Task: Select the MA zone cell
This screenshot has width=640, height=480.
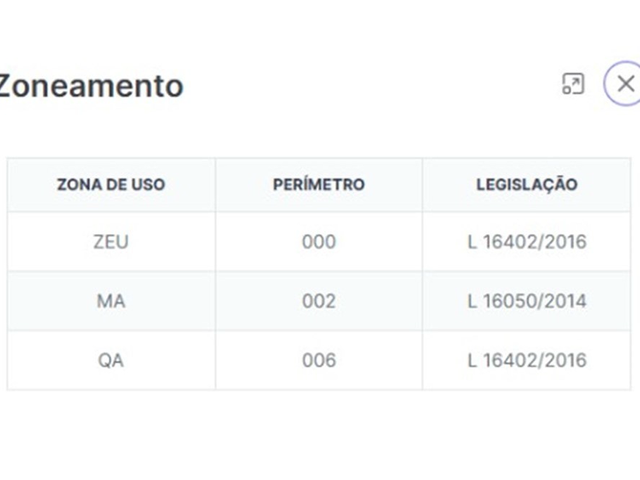Action: (x=111, y=301)
